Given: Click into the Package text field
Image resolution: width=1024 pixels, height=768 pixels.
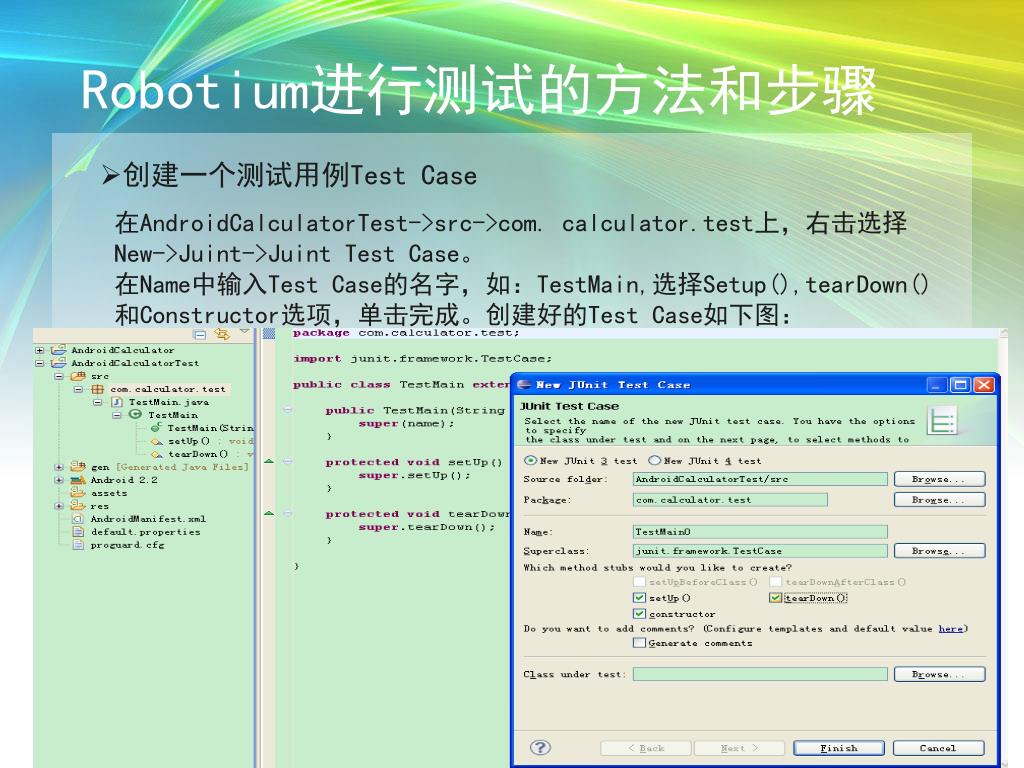Looking at the screenshot, I should point(730,500).
